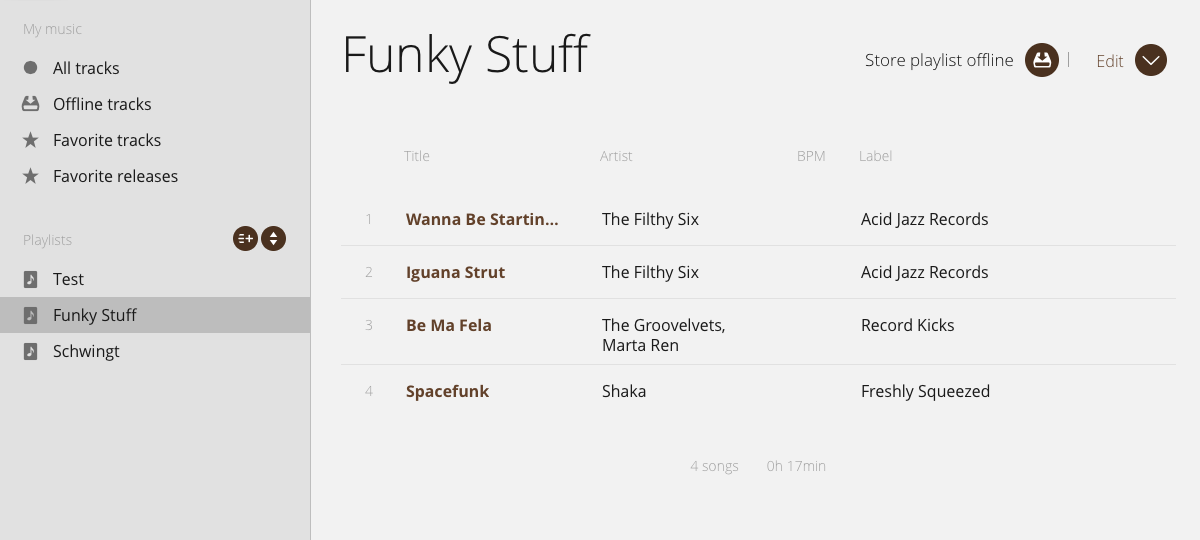Click the add new playlist icon

(245, 239)
